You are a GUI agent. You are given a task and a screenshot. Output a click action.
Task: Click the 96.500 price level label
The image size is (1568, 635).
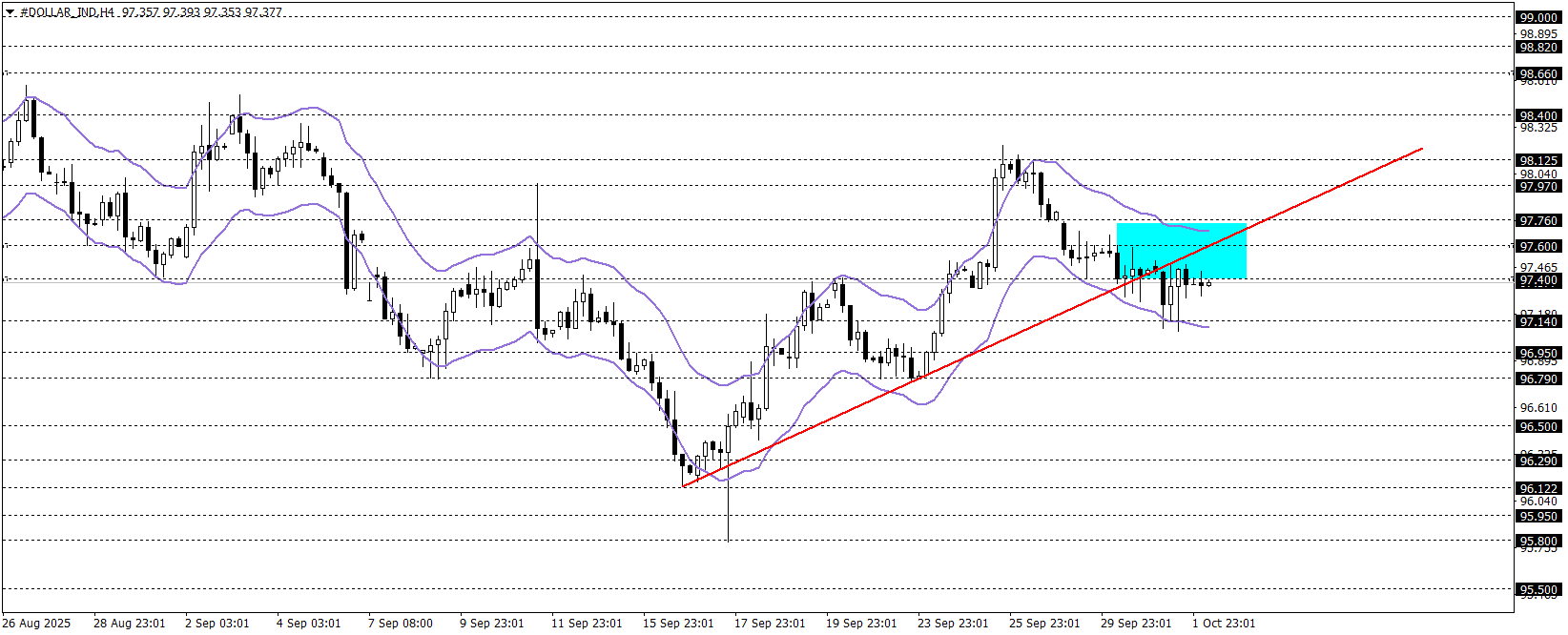click(x=1537, y=426)
